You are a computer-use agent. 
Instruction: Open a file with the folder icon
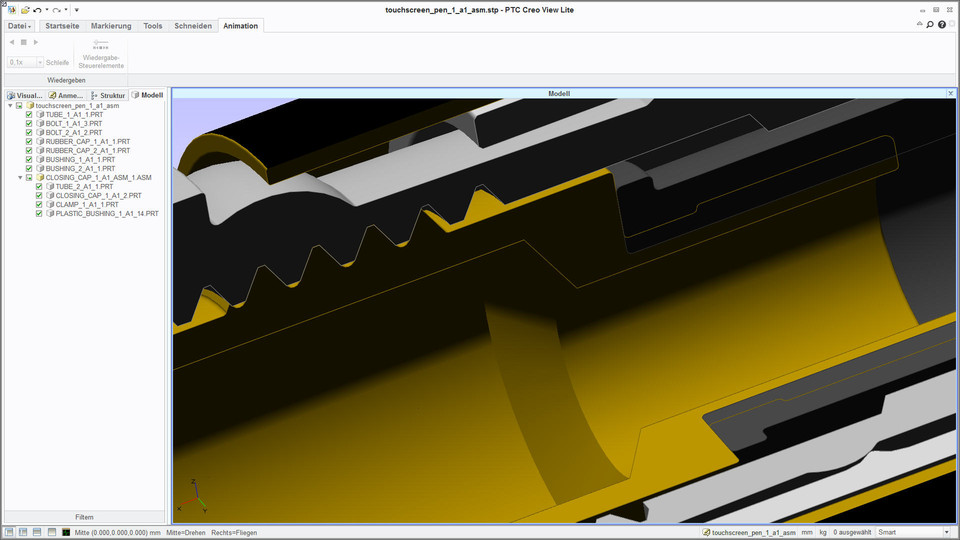click(x=25, y=10)
